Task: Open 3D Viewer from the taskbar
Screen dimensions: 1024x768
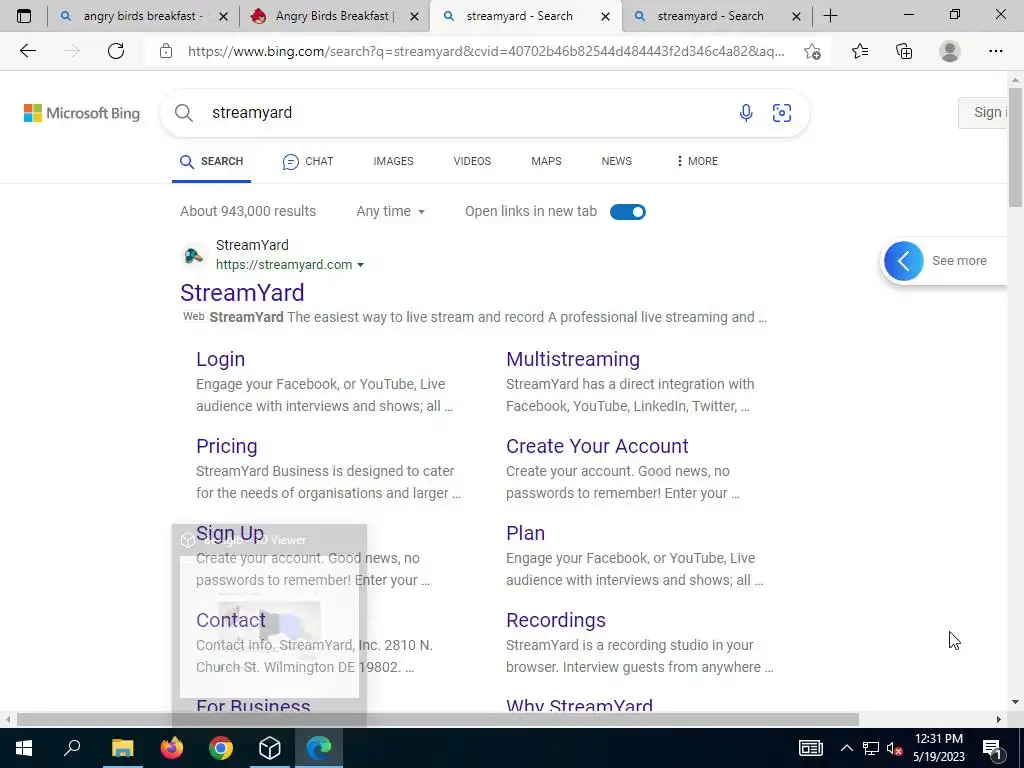Action: (270, 748)
